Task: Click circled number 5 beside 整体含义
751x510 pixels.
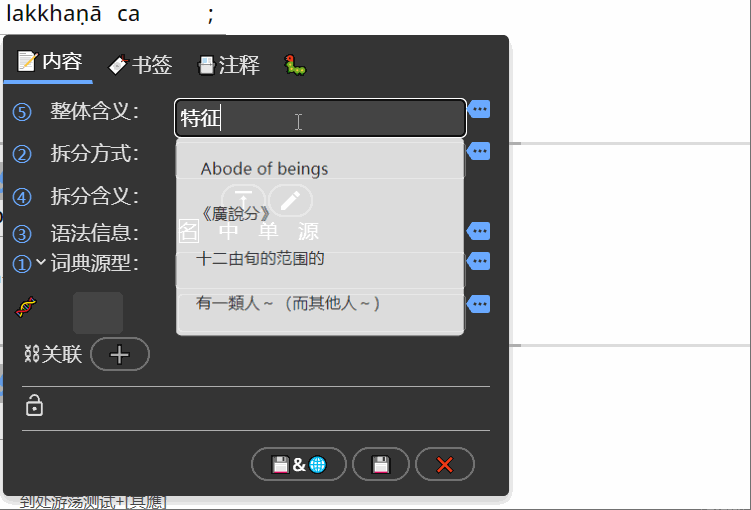Action: [22, 113]
